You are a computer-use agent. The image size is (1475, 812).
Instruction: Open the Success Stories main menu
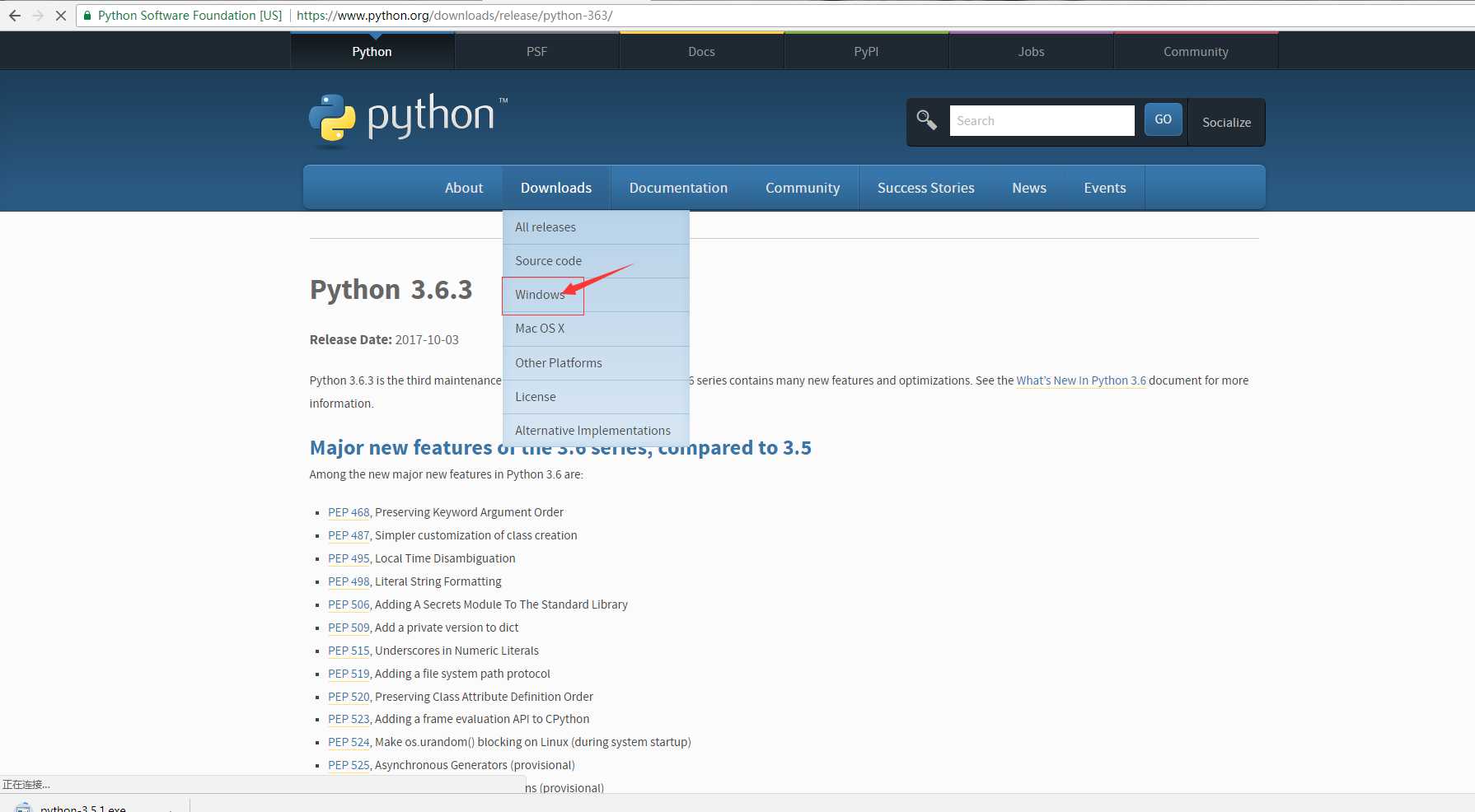[x=925, y=188]
